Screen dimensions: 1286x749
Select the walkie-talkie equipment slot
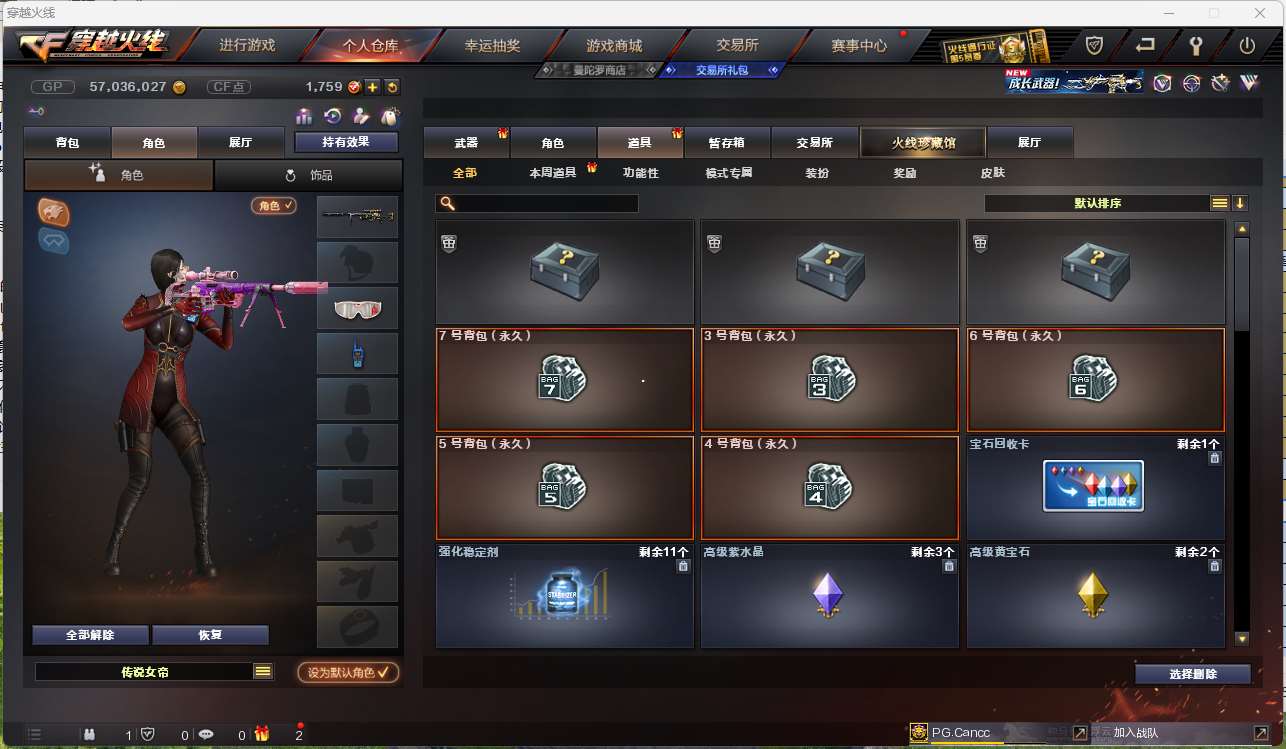357,354
